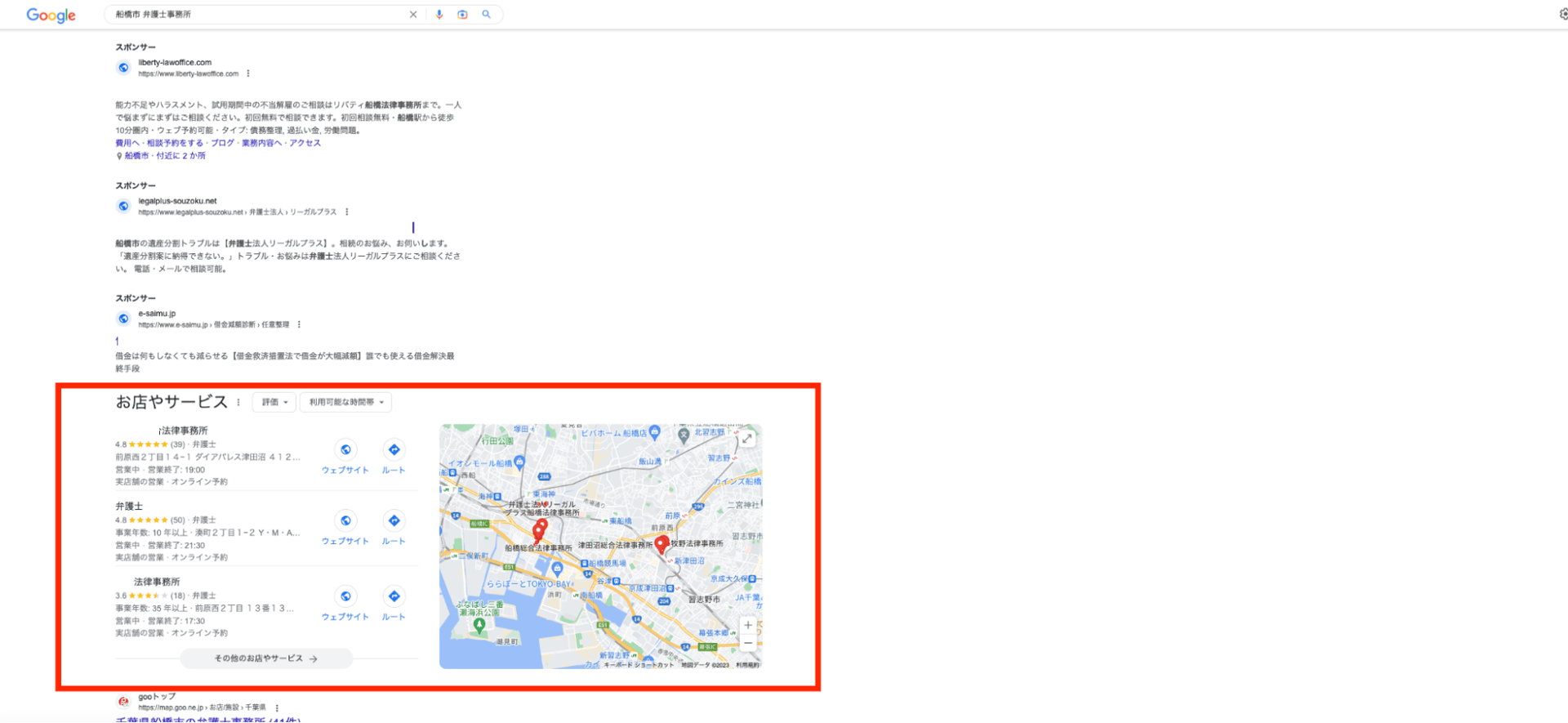The height and width of the screenshot is (723, 1568).
Task: Get route for the 3.6-rated law office
Action: point(394,597)
